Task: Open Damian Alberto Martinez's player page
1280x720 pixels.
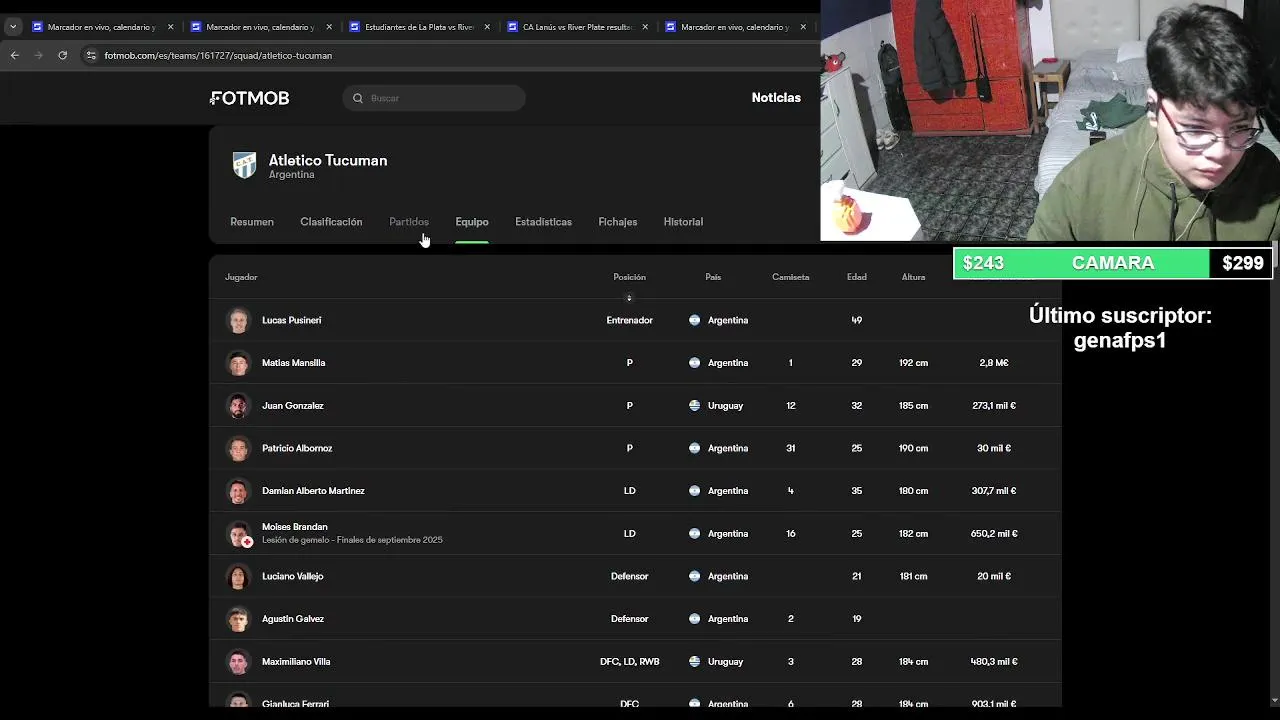Action: pyautogui.click(x=313, y=491)
